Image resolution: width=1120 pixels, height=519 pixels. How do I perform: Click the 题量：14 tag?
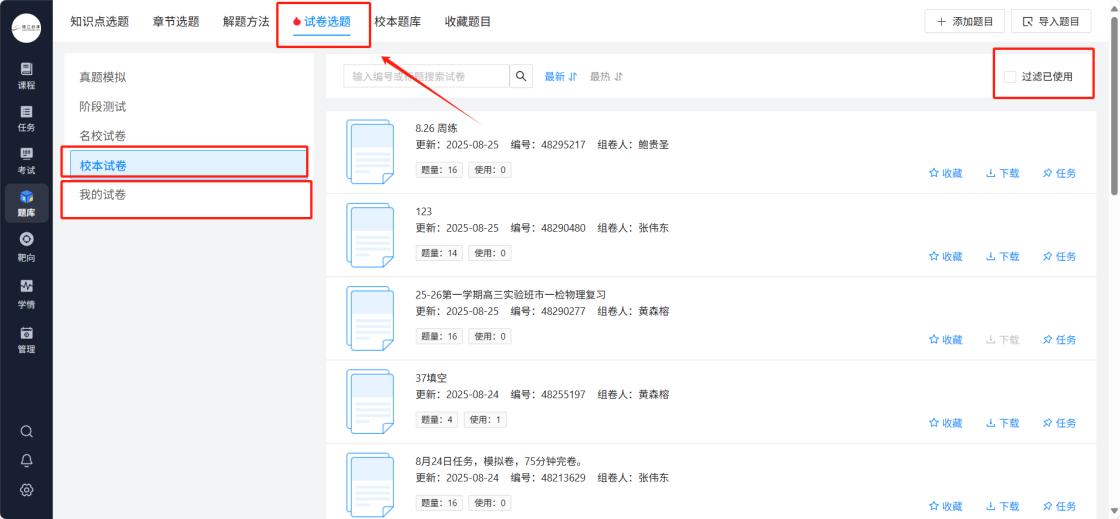439,253
